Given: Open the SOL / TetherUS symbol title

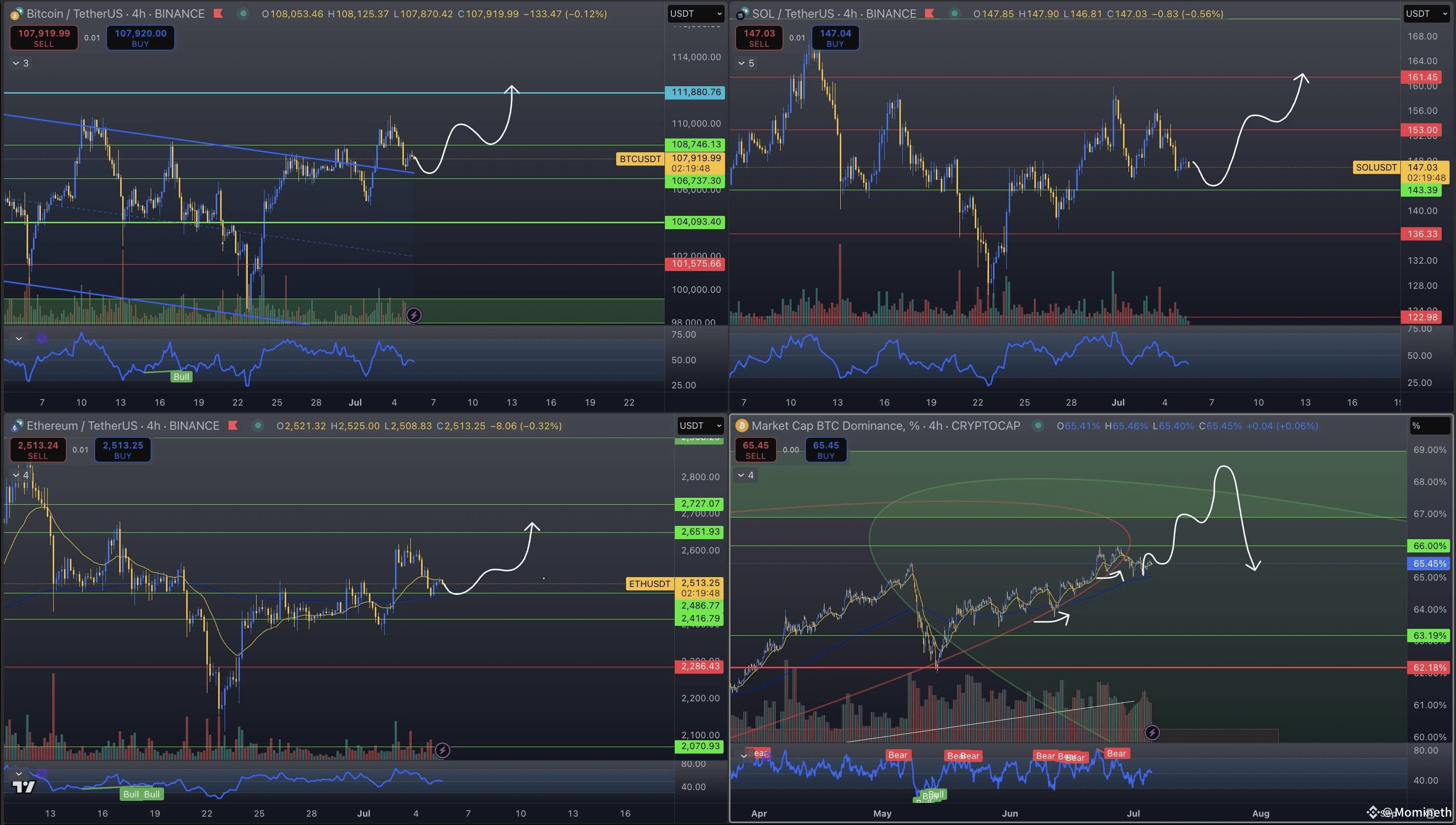Looking at the screenshot, I should pos(834,14).
